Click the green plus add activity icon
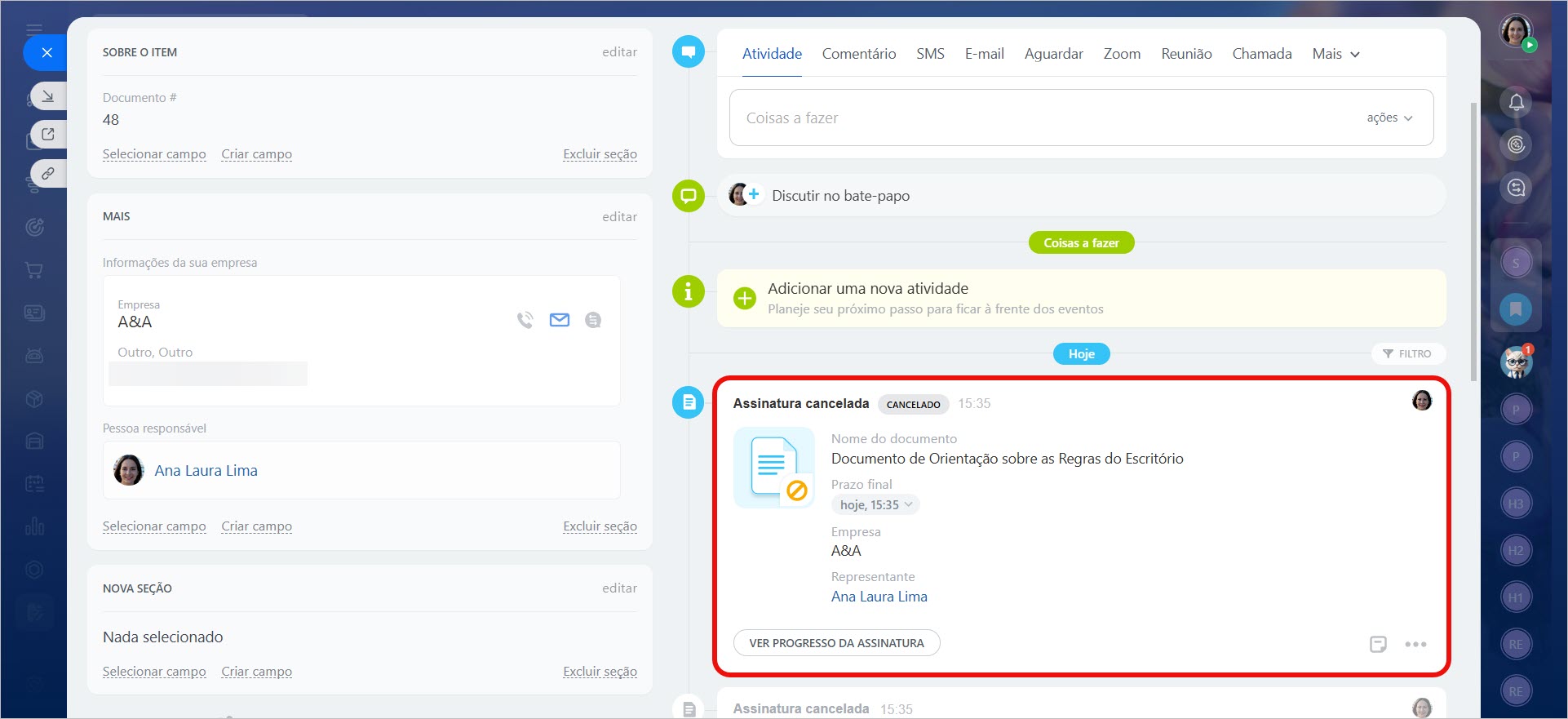This screenshot has width=1568, height=719. click(744, 299)
